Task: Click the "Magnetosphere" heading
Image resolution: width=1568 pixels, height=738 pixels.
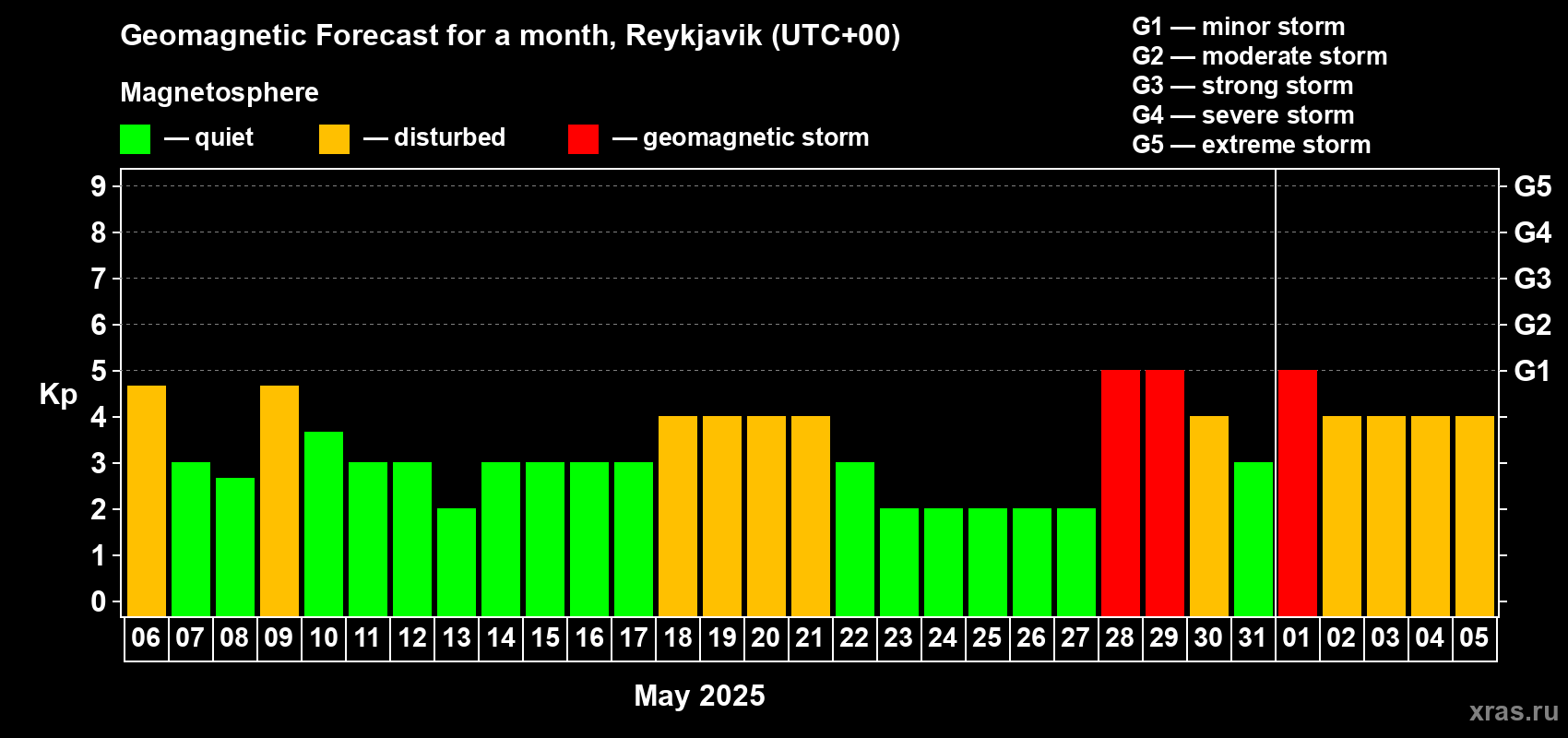Action: tap(220, 92)
